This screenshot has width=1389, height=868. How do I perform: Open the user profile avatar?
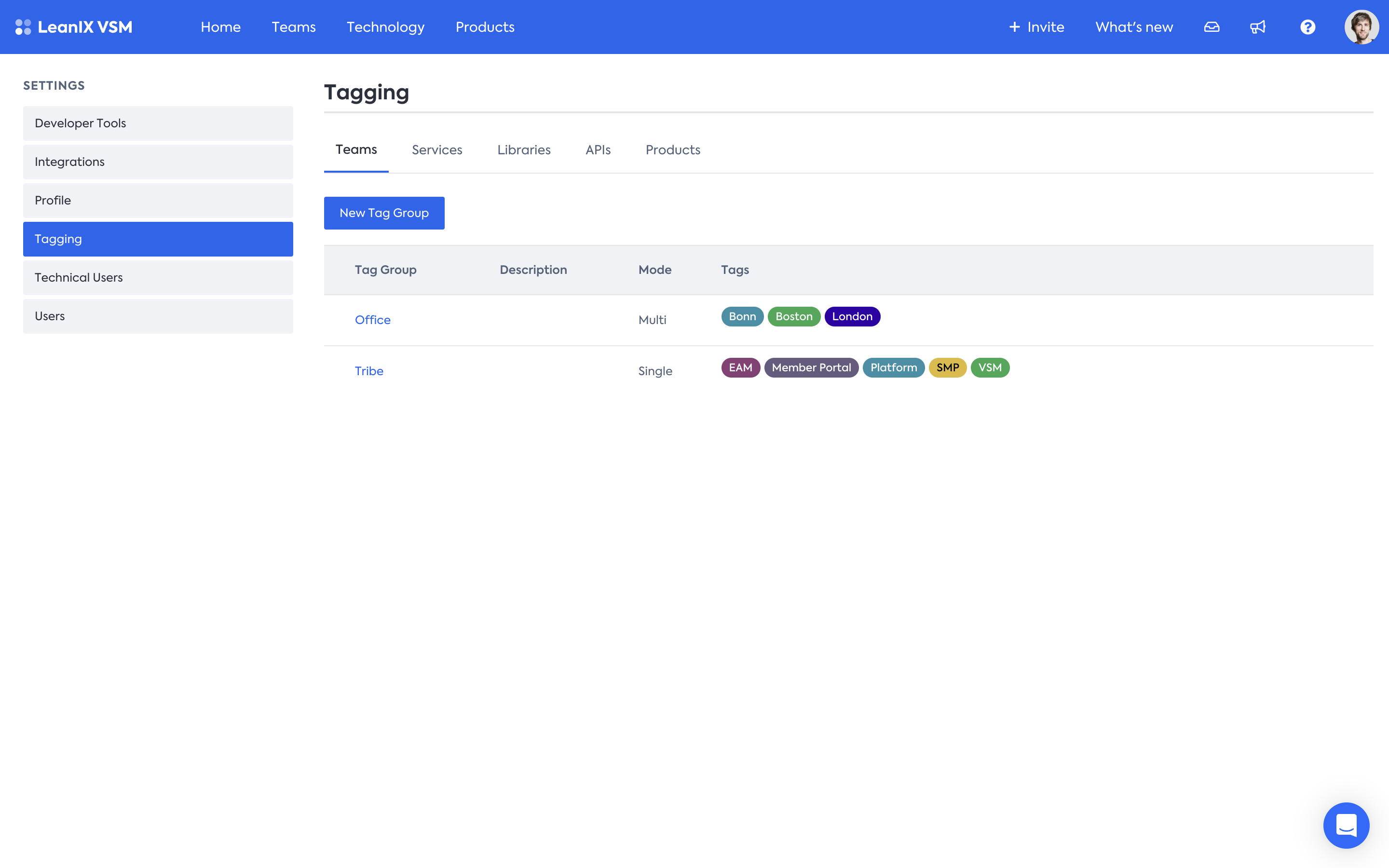pyautogui.click(x=1362, y=27)
